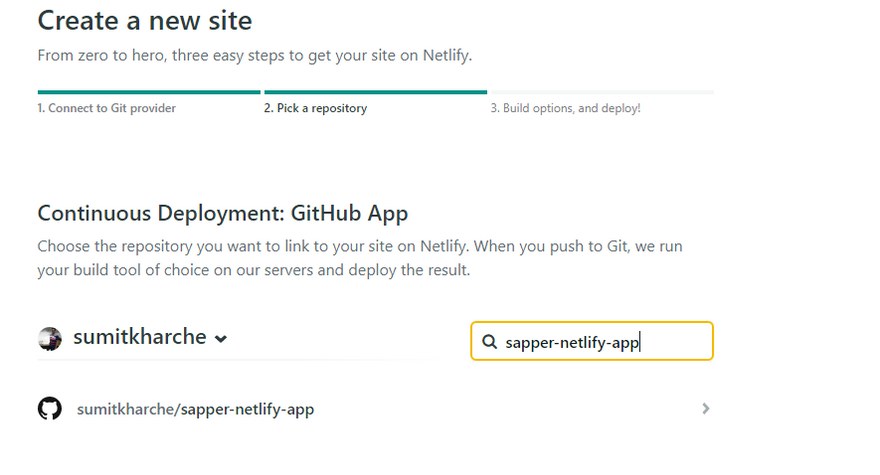The width and height of the screenshot is (880, 475).
Task: Expand the sumitkharche account dropdown arrow
Action: click(x=221, y=339)
